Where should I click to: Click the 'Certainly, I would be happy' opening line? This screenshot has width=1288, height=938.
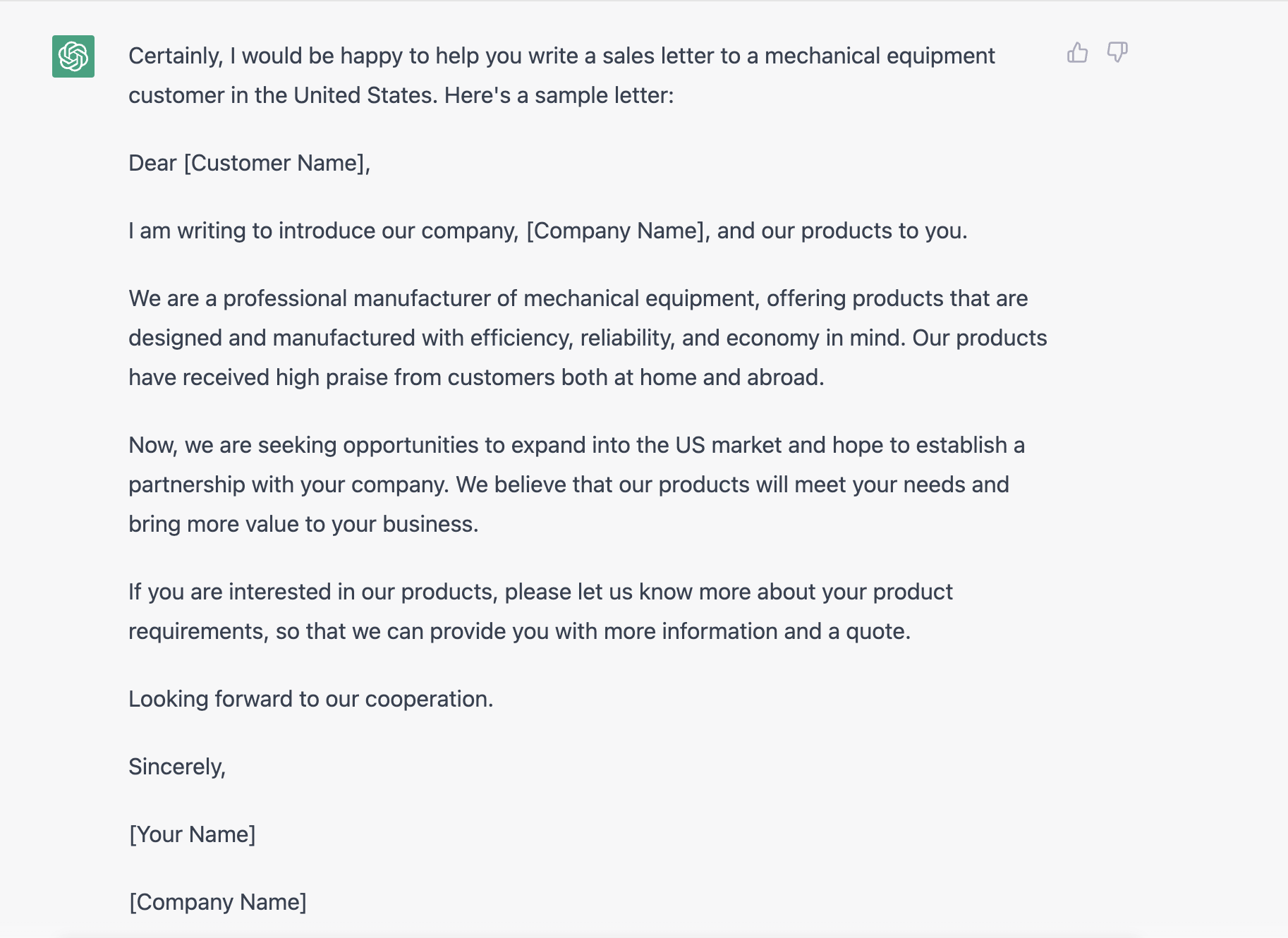[561, 56]
